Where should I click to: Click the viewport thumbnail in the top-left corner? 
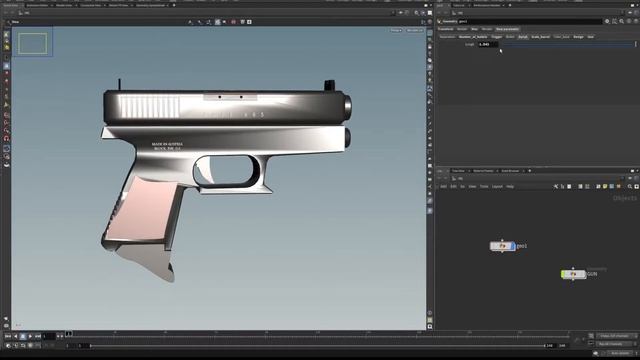click(33, 42)
